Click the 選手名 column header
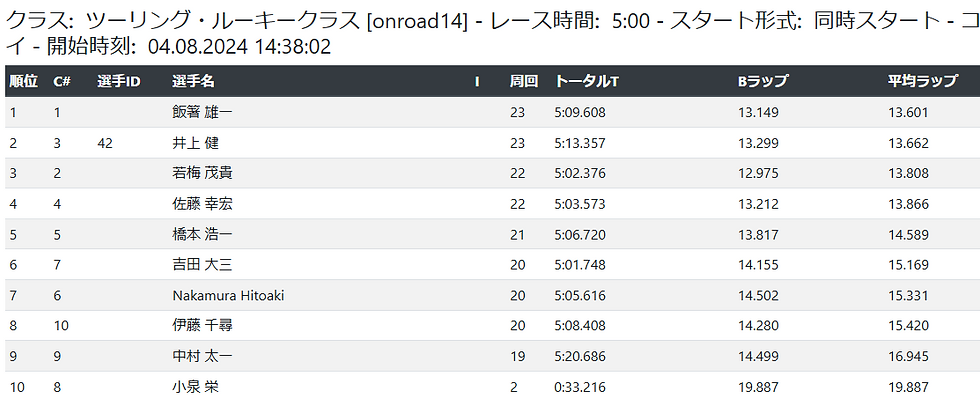Viewport: 980px width, 406px height. click(x=193, y=81)
